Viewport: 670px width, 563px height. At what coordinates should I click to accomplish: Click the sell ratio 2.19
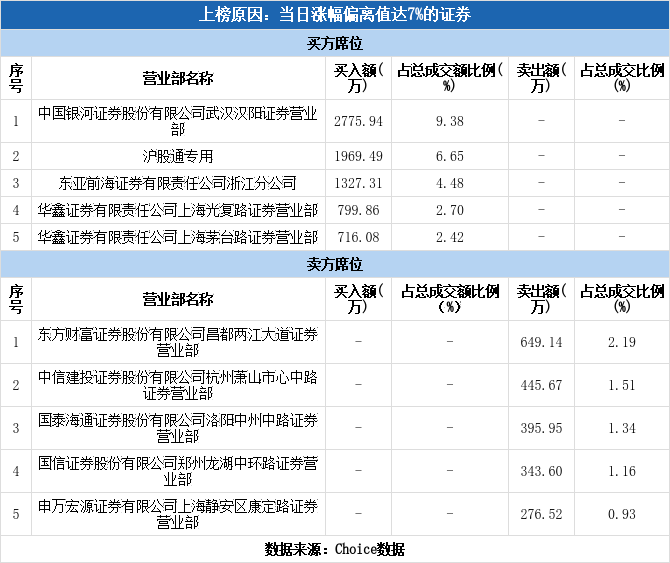pyautogui.click(x=622, y=342)
